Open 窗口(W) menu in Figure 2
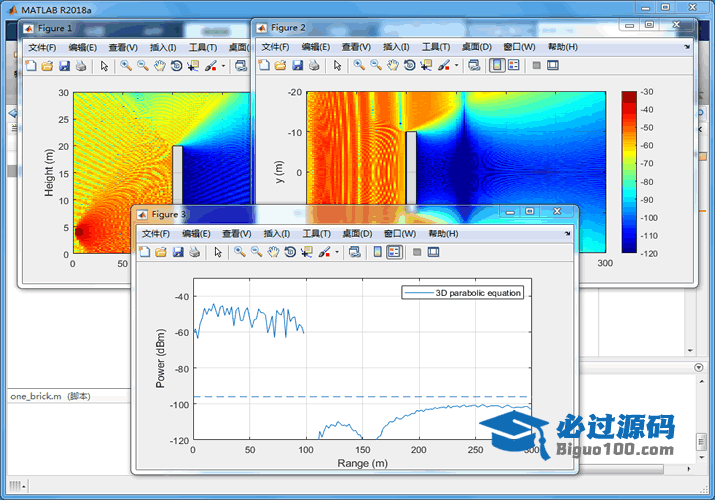Image resolution: width=715 pixels, height=500 pixels. tap(519, 47)
